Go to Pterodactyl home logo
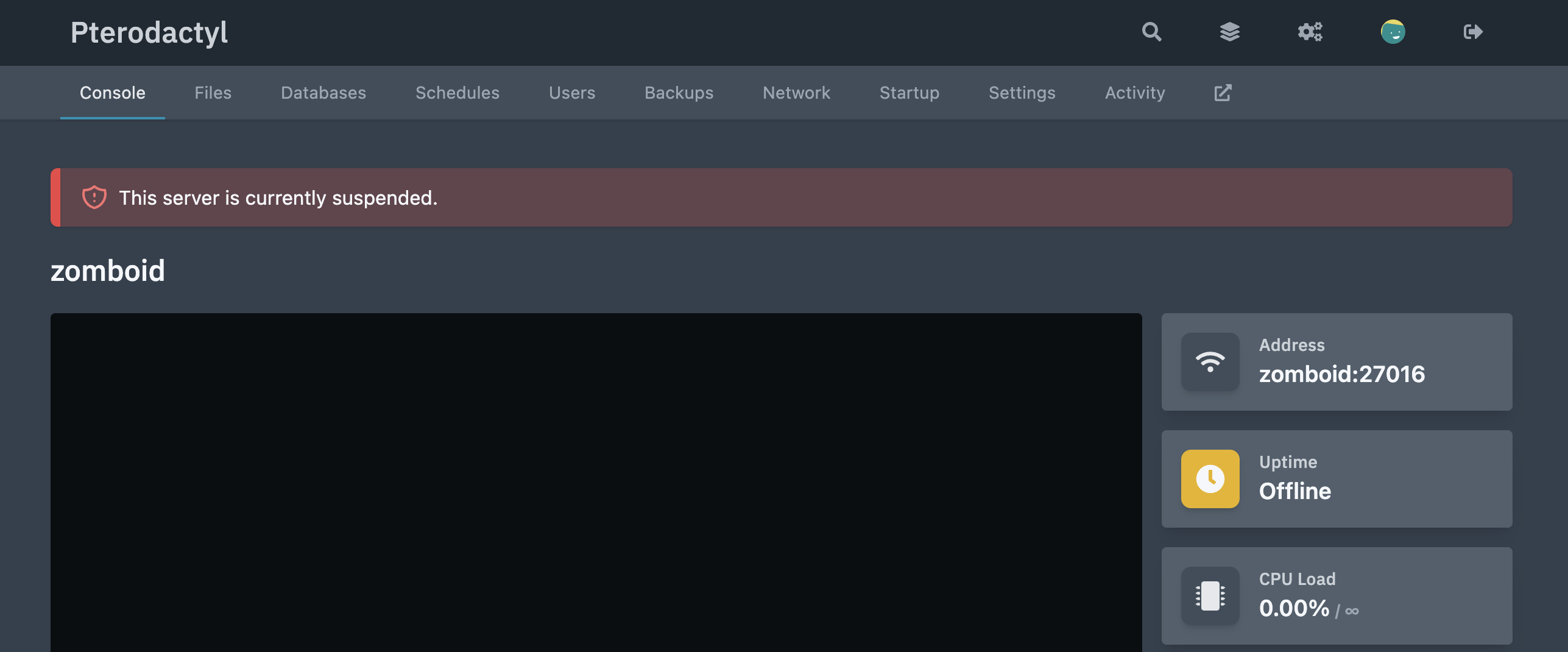The image size is (1568, 652). pyautogui.click(x=149, y=32)
